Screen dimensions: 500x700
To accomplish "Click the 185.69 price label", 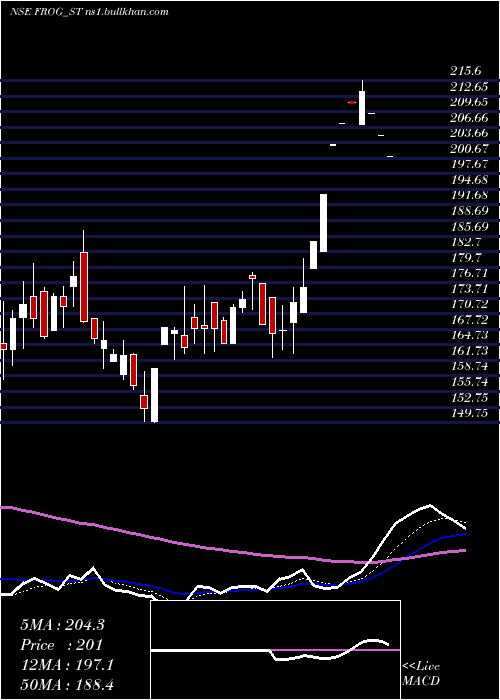I will pos(469,227).
